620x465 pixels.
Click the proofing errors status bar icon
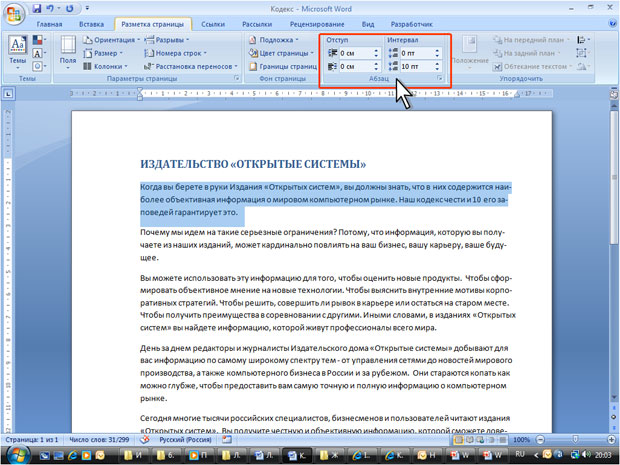click(x=145, y=440)
